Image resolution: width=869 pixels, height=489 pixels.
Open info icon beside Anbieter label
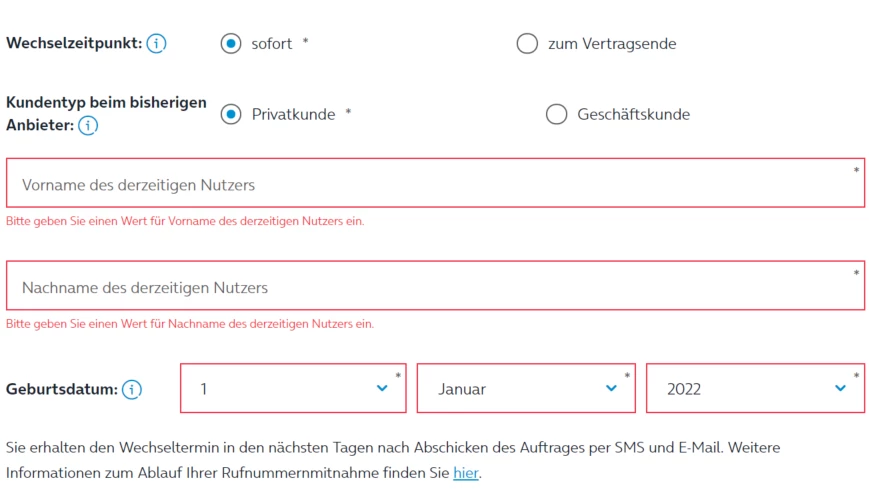pyautogui.click(x=88, y=126)
